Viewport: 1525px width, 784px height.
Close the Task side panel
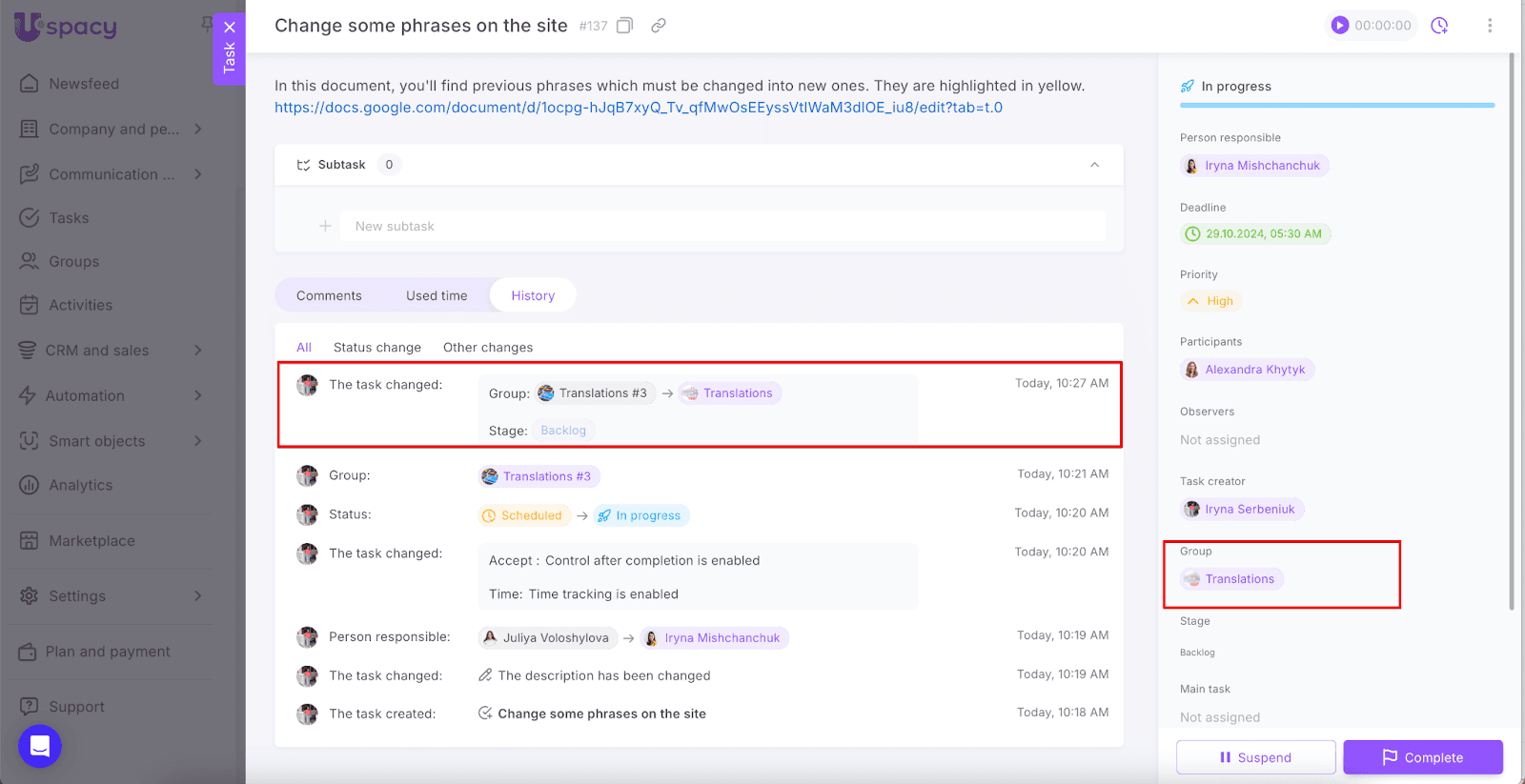tap(230, 28)
